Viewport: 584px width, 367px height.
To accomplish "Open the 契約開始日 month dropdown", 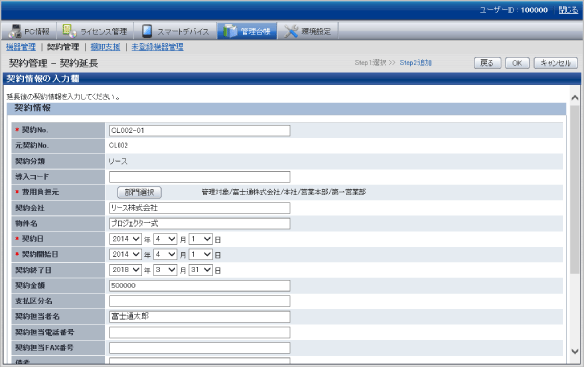I will (x=165, y=254).
